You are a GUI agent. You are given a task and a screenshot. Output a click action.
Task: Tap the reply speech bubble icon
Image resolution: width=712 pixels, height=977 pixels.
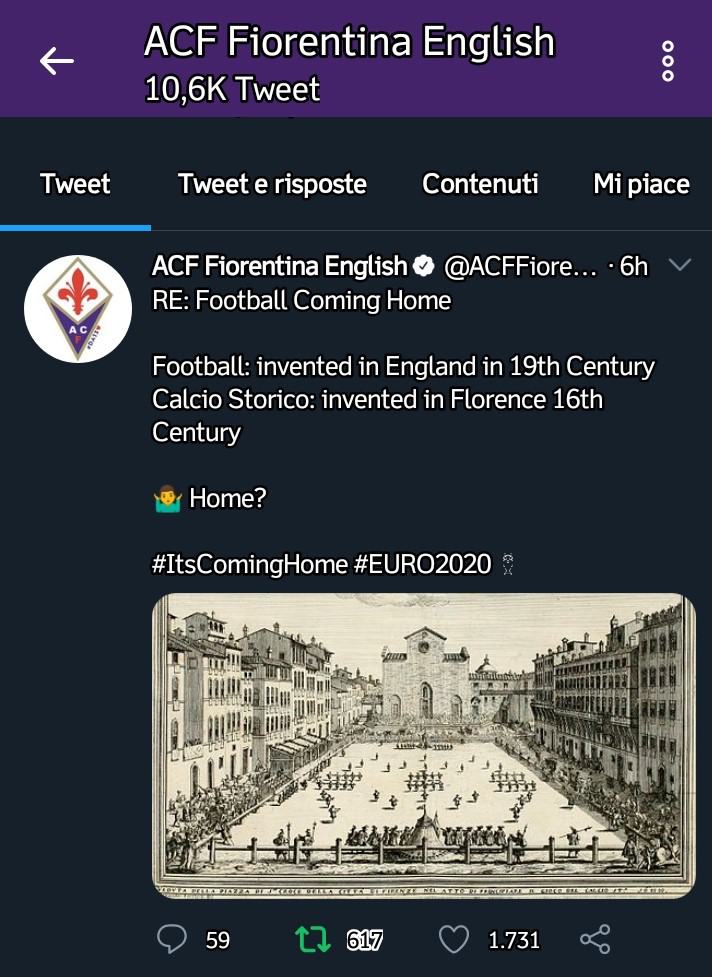coord(173,939)
